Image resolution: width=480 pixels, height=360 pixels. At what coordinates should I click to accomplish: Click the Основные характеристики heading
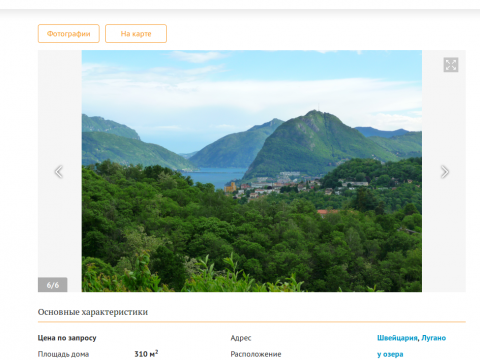point(93,312)
